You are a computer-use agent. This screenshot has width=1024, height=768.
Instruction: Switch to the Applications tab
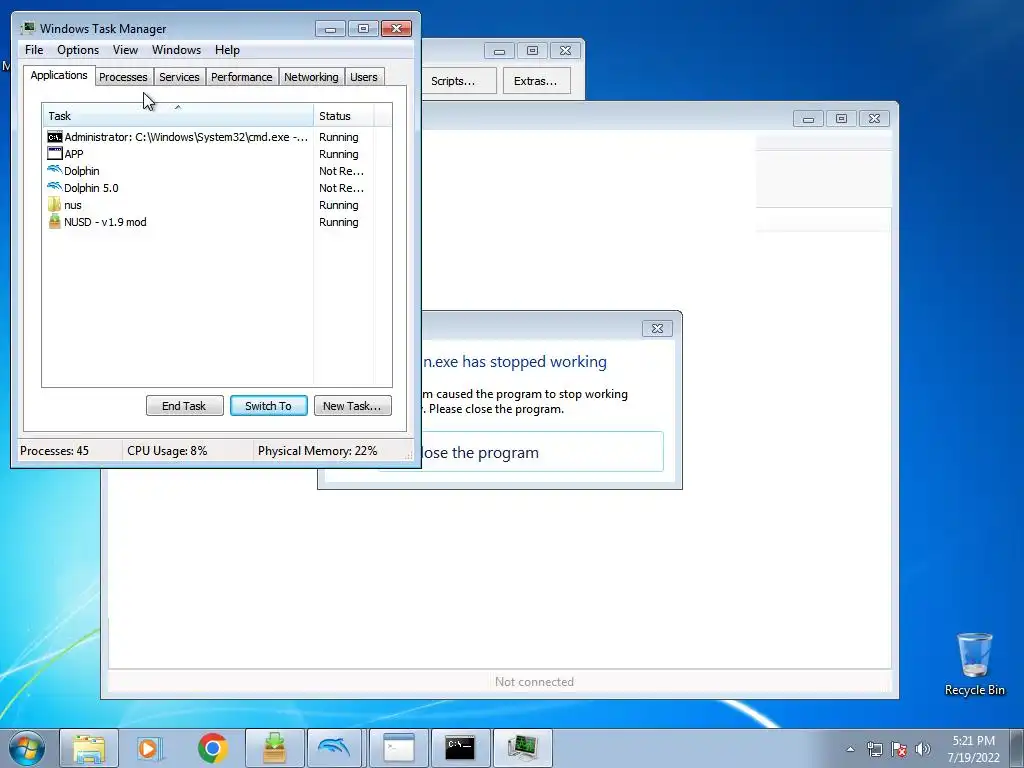coord(59,75)
